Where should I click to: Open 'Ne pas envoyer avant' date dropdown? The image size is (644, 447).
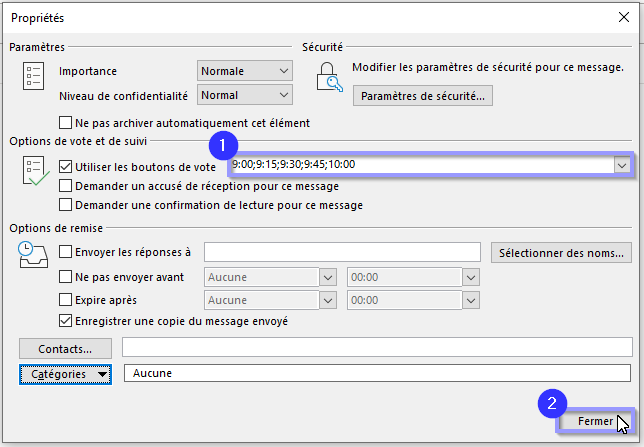(328, 278)
